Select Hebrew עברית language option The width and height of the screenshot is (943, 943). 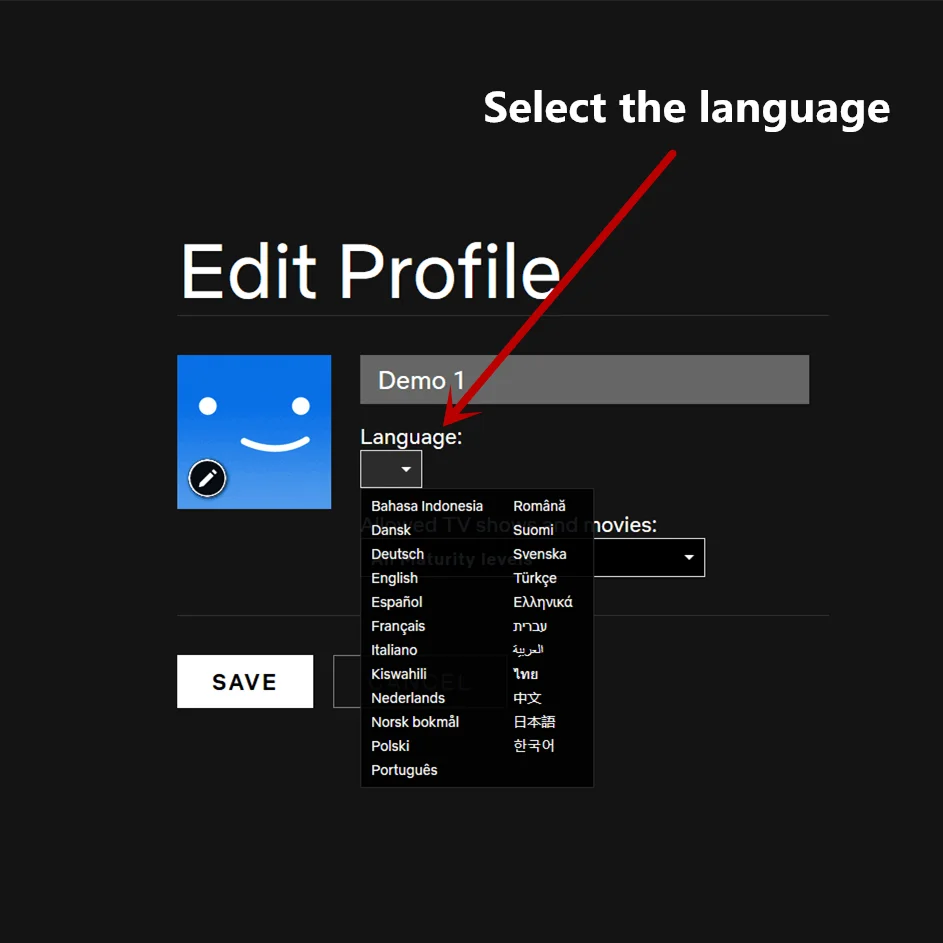530,626
